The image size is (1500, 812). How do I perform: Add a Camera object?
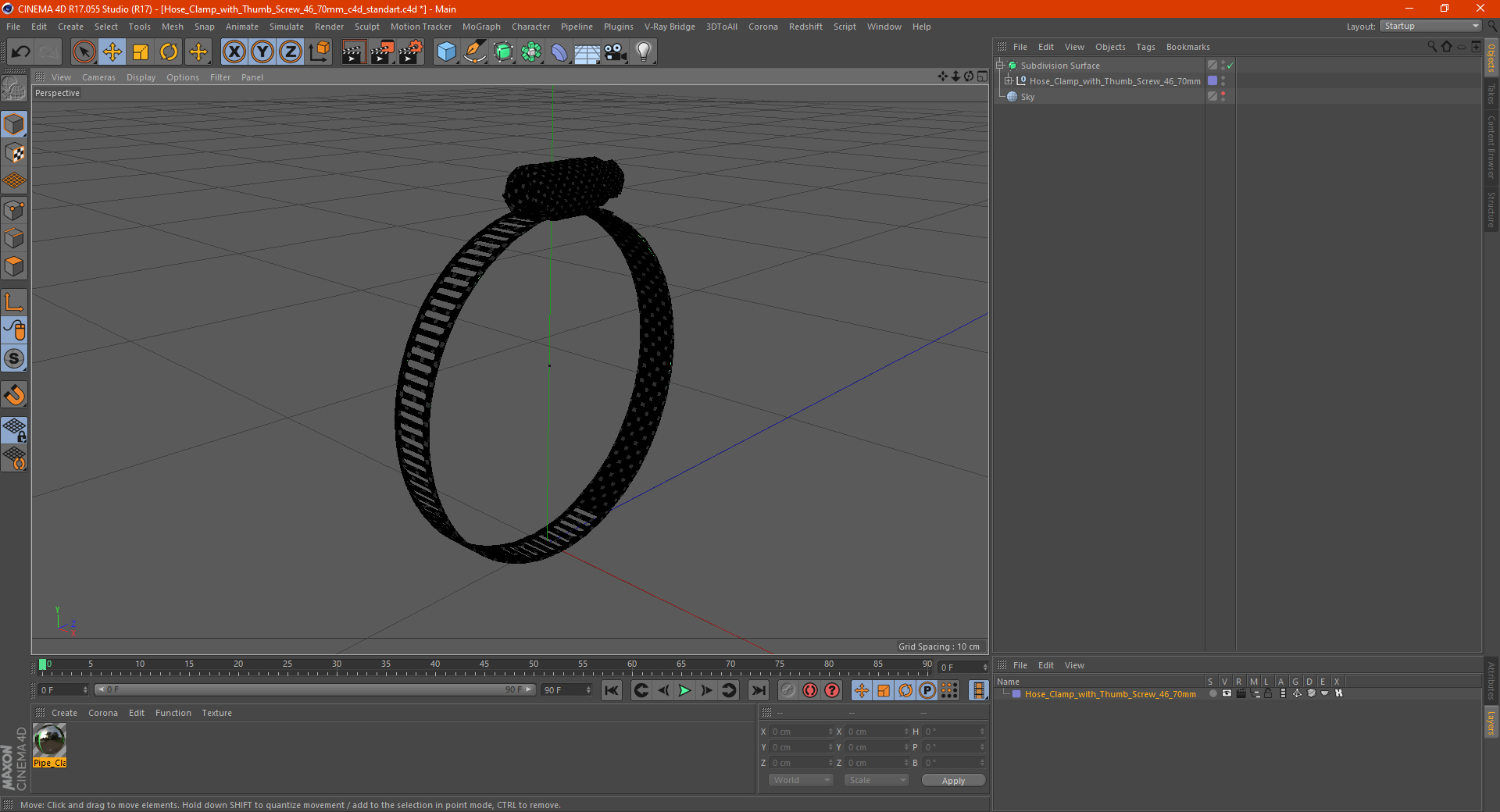[x=616, y=52]
